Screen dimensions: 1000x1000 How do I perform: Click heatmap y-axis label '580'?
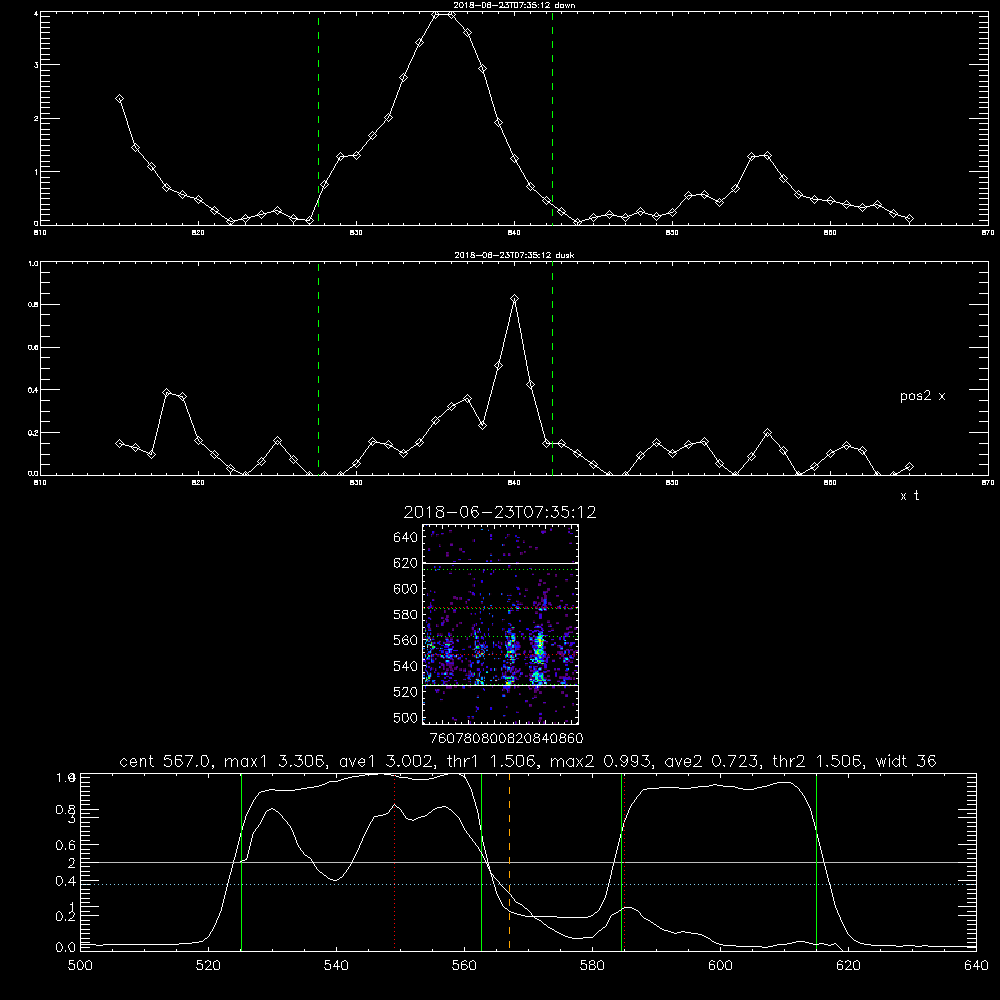pos(406,615)
